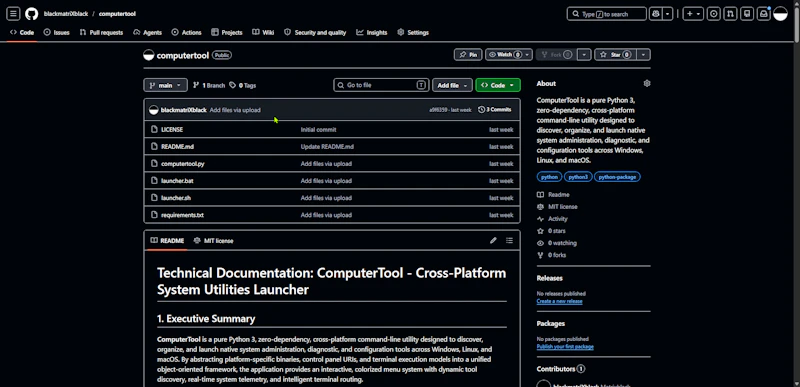
Task: Open the issues icon in header
Action: pos(714,14)
